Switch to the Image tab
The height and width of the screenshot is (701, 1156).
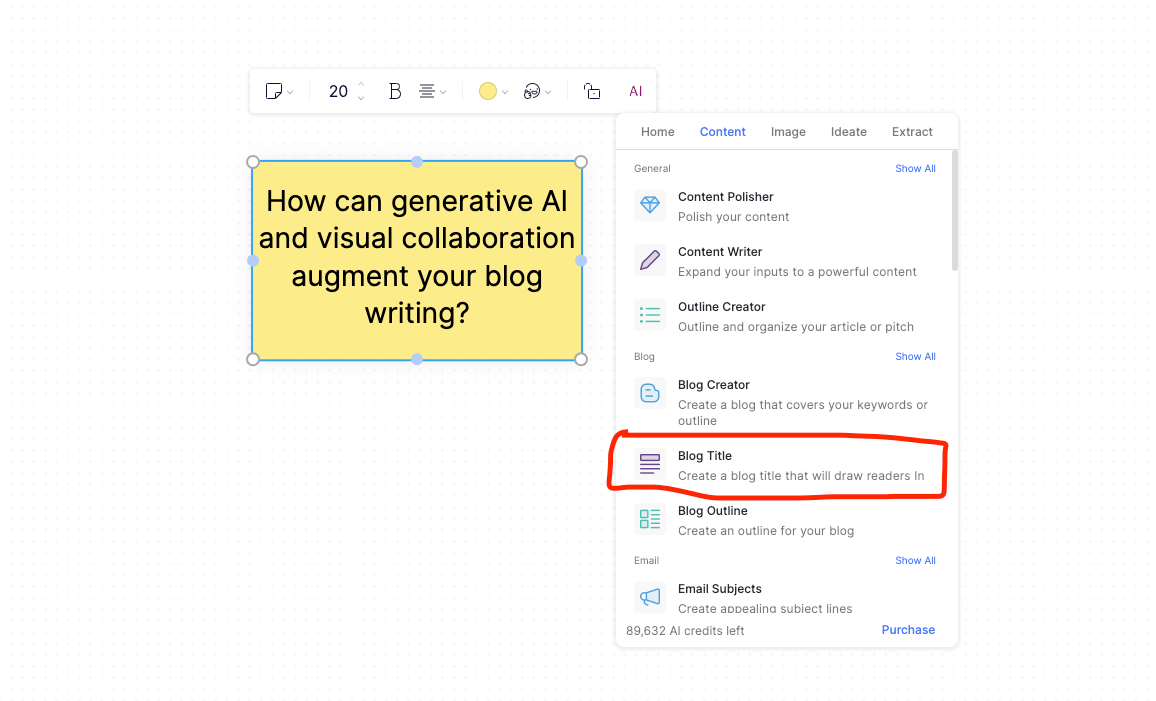click(x=788, y=132)
